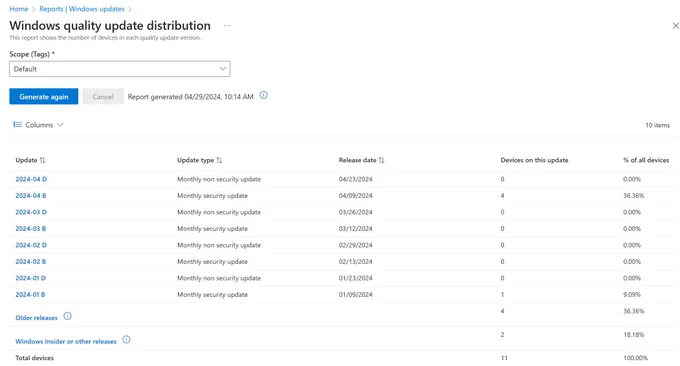Select the 02/13/2024 release date cell
This screenshot has width=680, height=366.
point(356,261)
